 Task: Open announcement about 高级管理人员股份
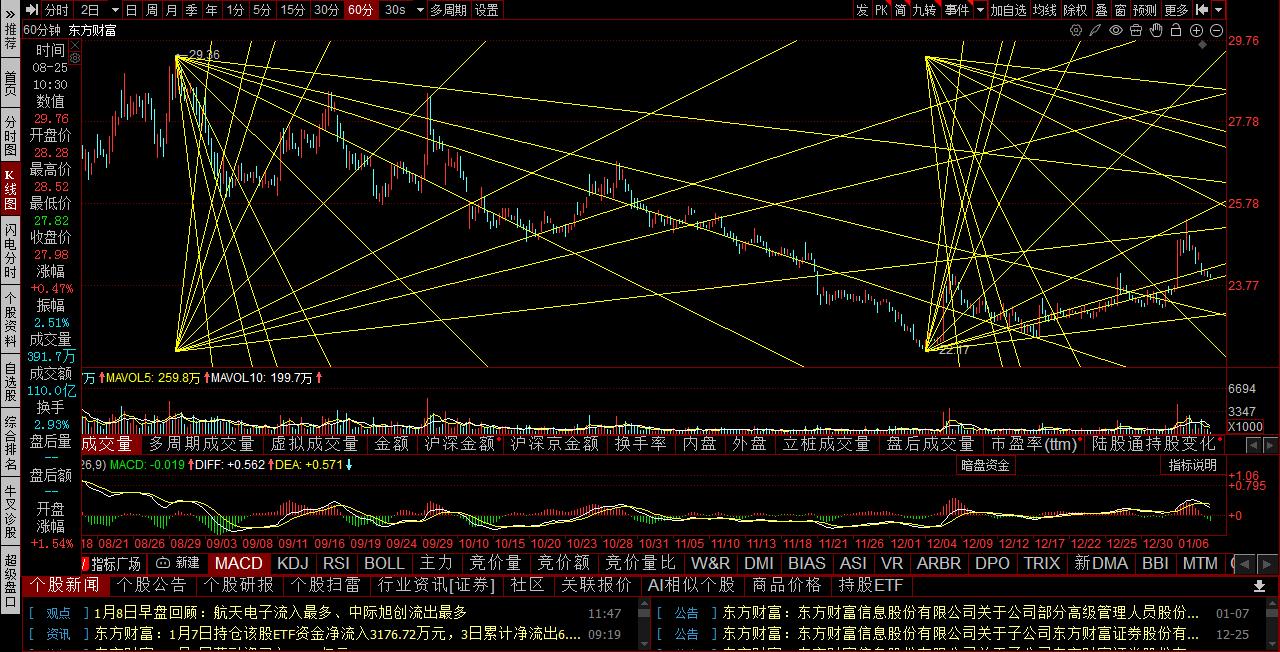[x=961, y=613]
